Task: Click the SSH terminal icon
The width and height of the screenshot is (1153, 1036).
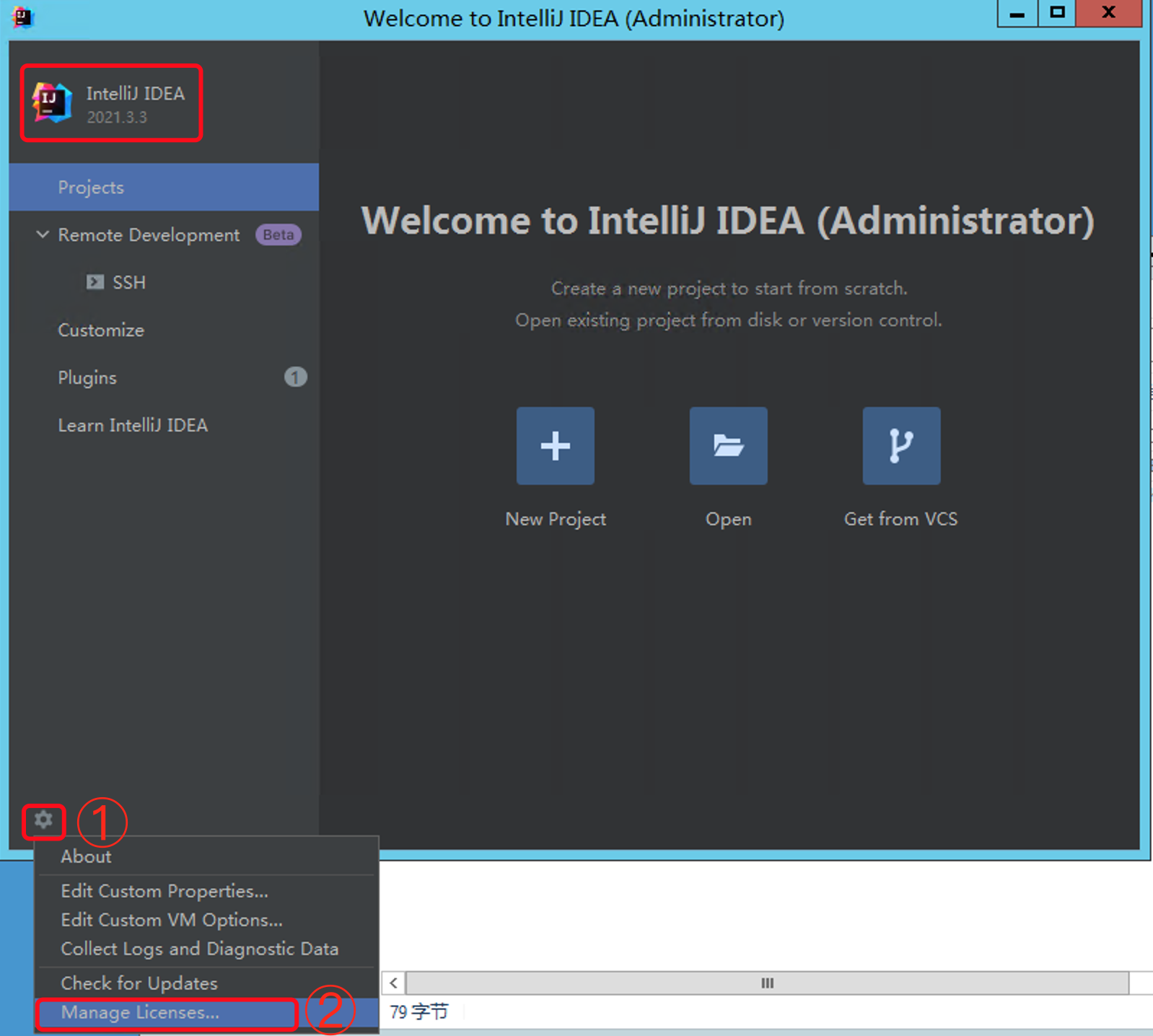Action: click(95, 282)
